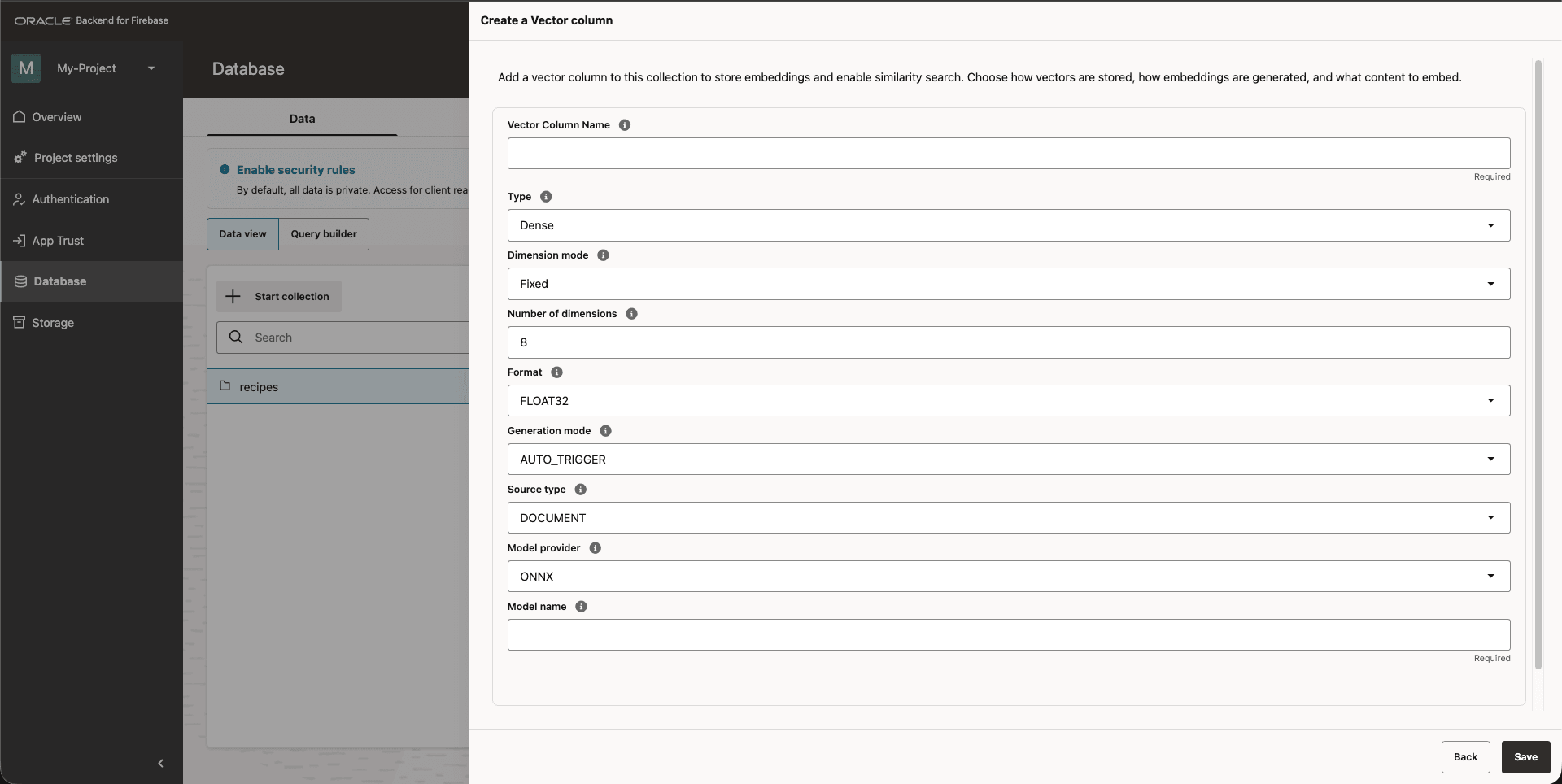Click the M project avatar icon
Image resolution: width=1562 pixels, height=784 pixels.
[x=26, y=68]
